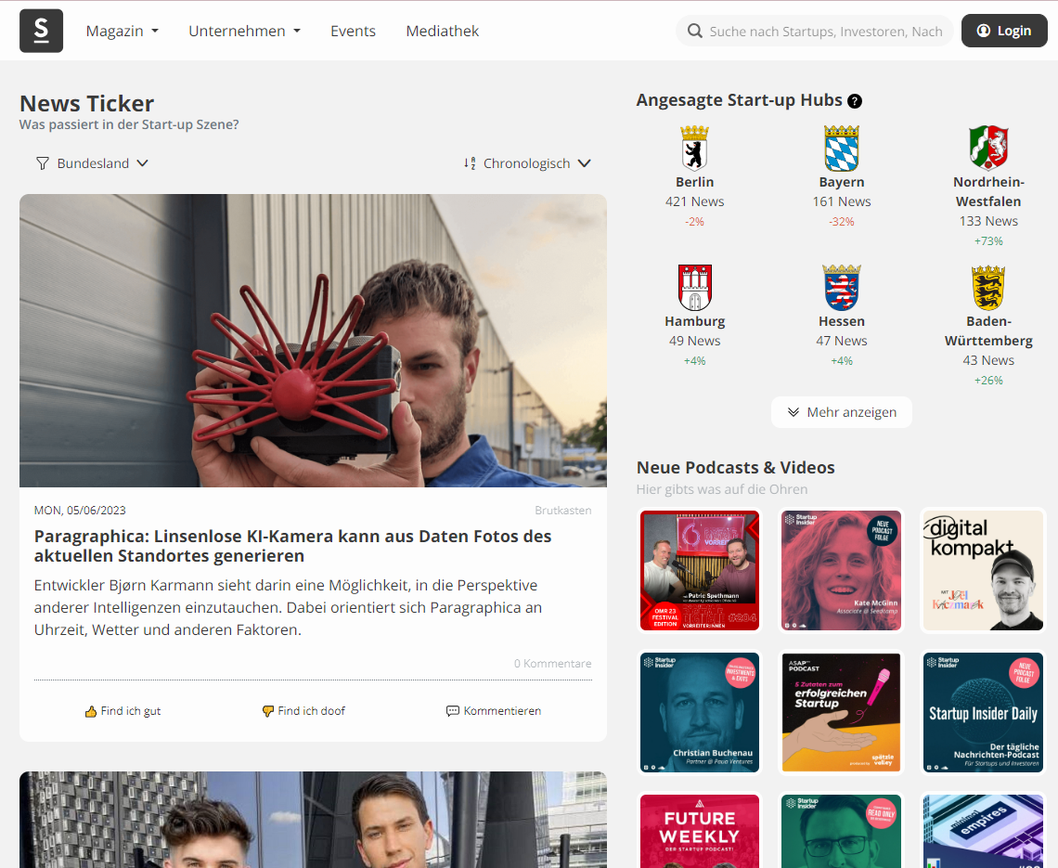Open the green Read Only podcast tile

(841, 831)
